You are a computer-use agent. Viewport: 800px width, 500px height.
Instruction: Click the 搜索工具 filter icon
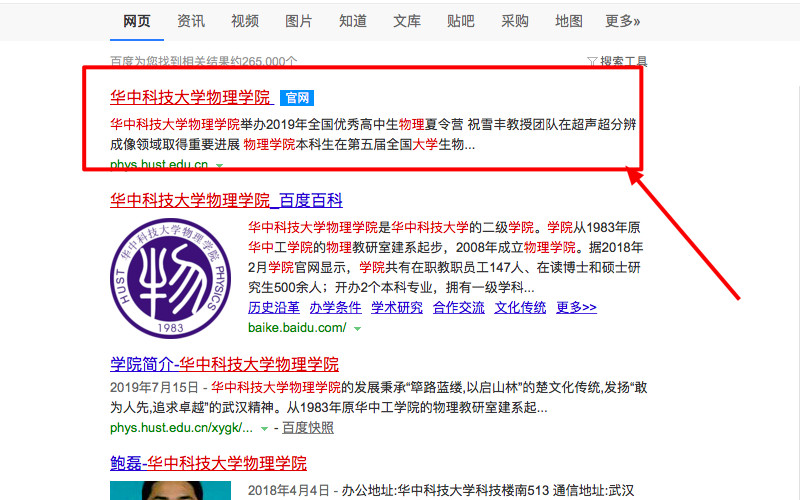(x=593, y=62)
